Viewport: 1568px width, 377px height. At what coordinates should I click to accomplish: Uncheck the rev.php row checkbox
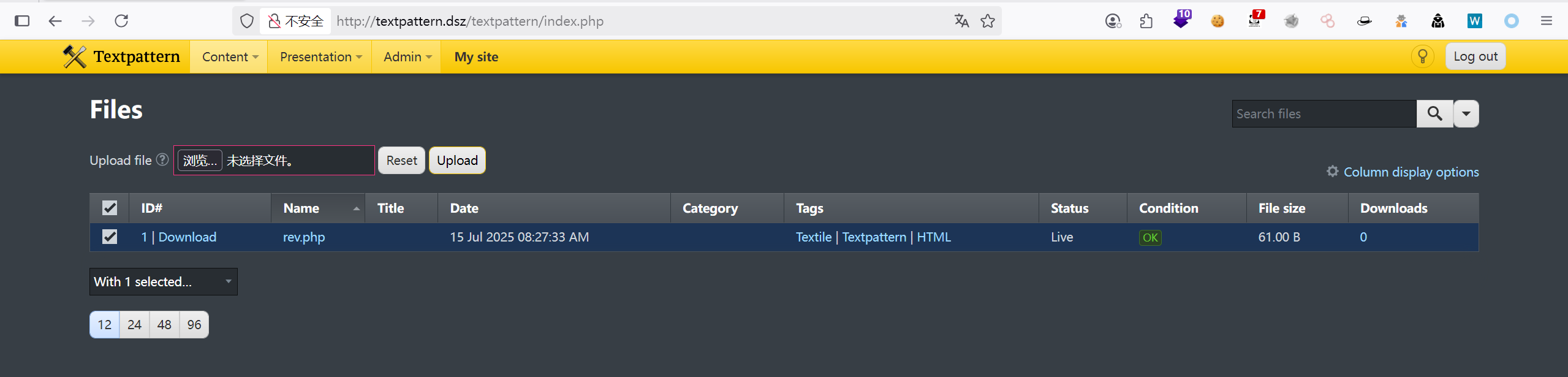pos(110,237)
